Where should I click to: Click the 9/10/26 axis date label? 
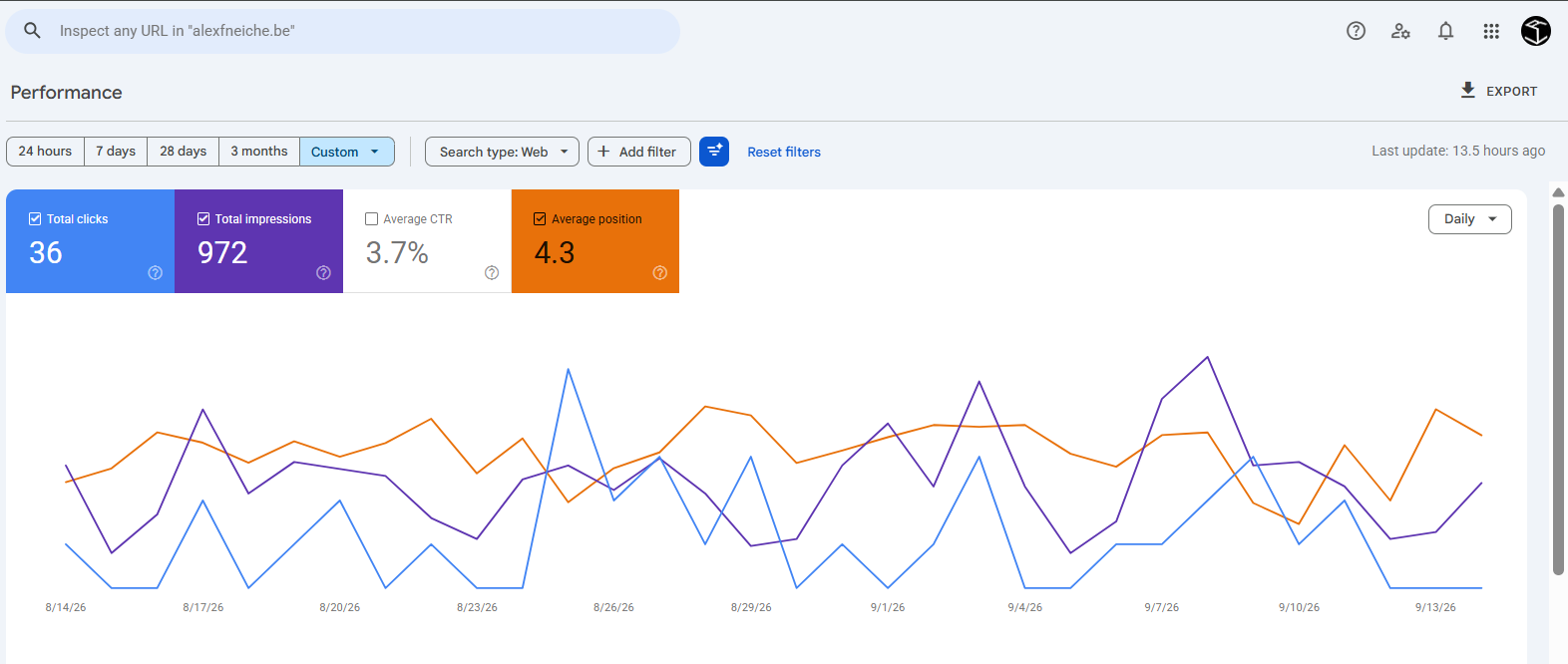point(1299,607)
